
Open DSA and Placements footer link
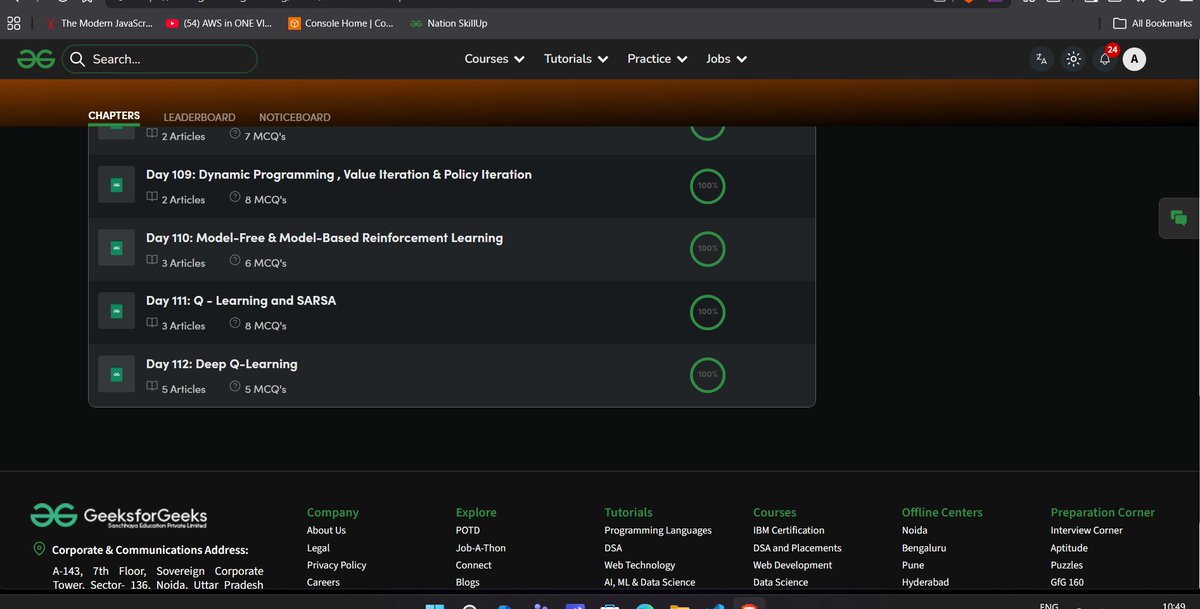pos(797,548)
